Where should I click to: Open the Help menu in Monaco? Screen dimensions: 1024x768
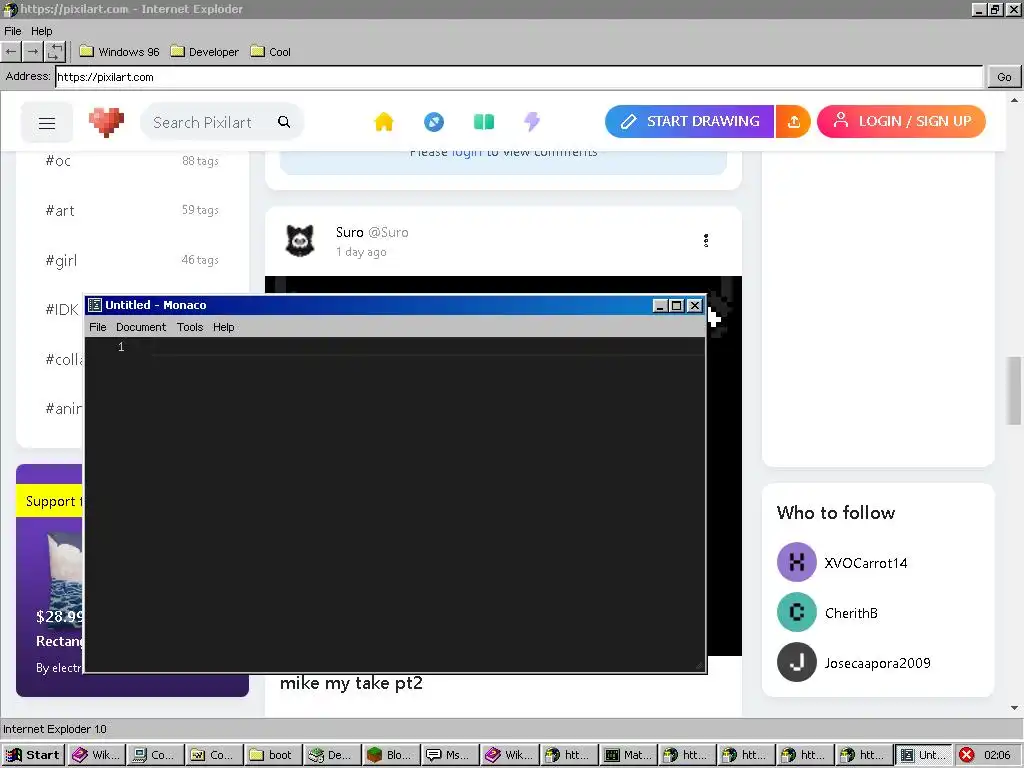(x=223, y=327)
